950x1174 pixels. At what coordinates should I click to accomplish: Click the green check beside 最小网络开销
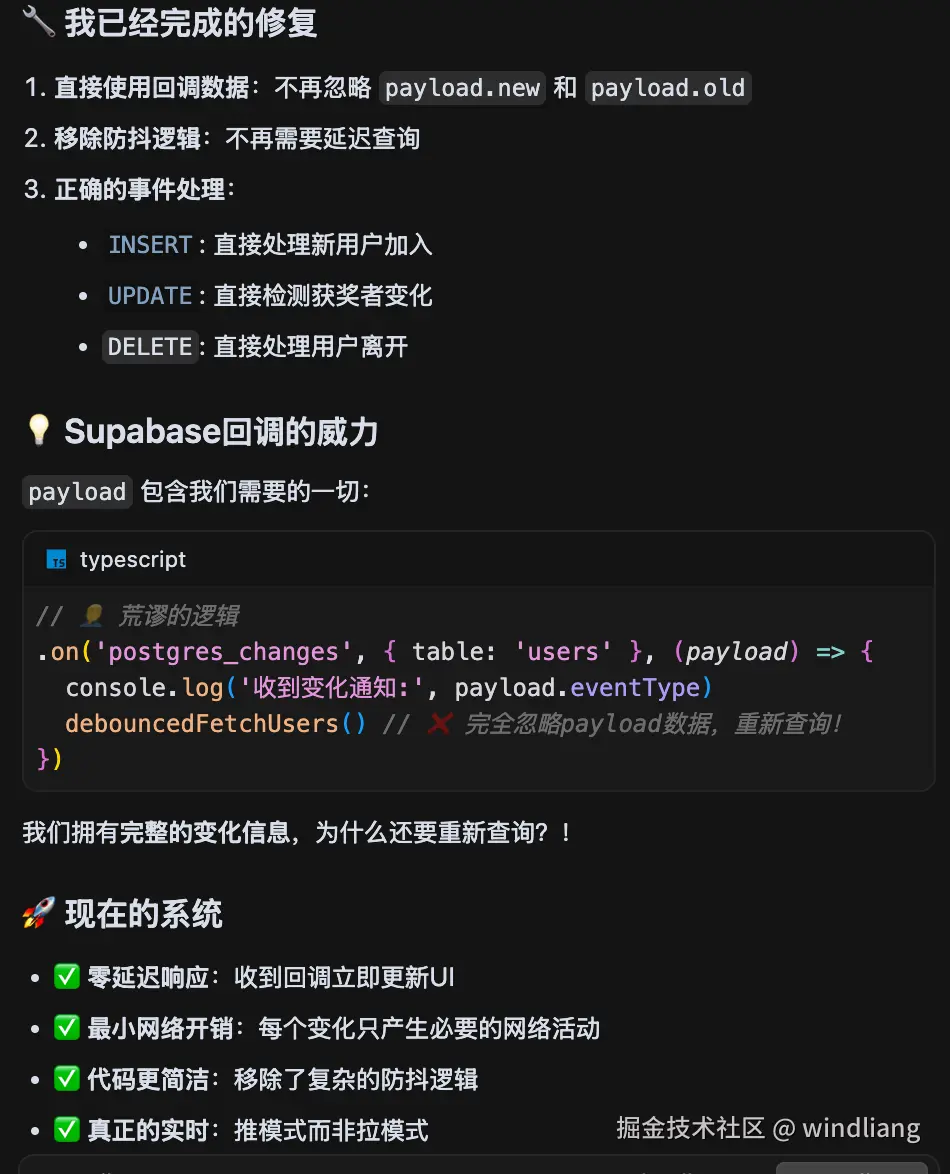(67, 1028)
